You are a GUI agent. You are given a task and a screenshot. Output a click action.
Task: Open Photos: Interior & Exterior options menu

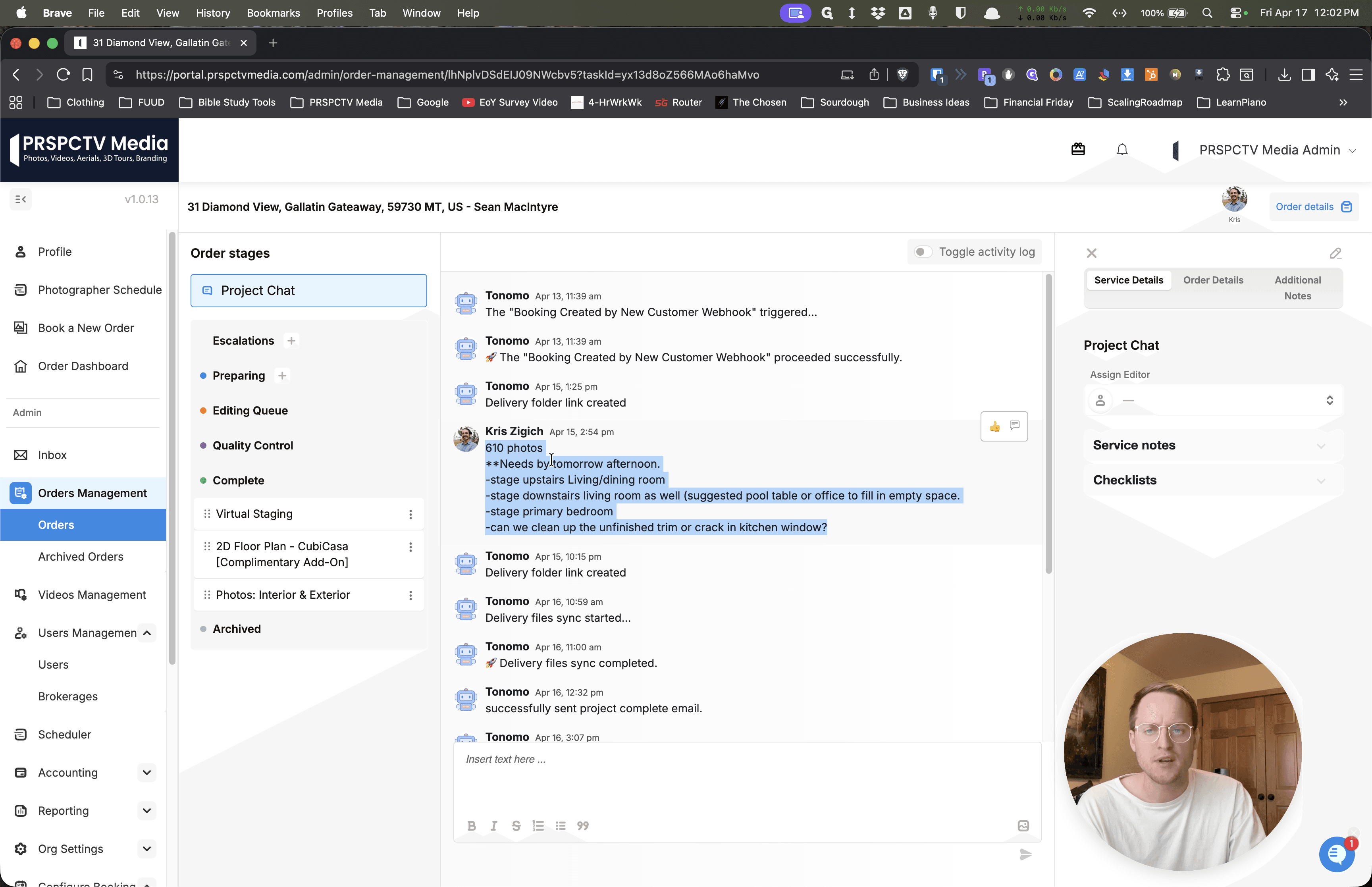click(410, 596)
